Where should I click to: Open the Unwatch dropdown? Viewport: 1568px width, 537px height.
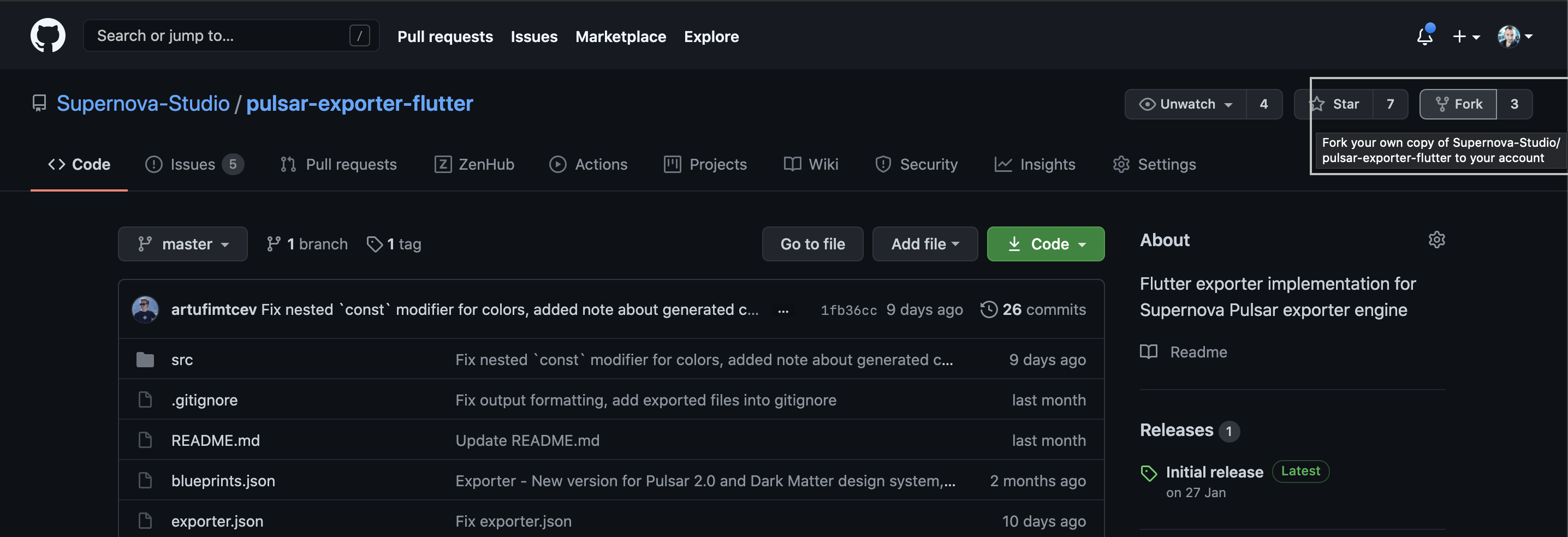1186,104
